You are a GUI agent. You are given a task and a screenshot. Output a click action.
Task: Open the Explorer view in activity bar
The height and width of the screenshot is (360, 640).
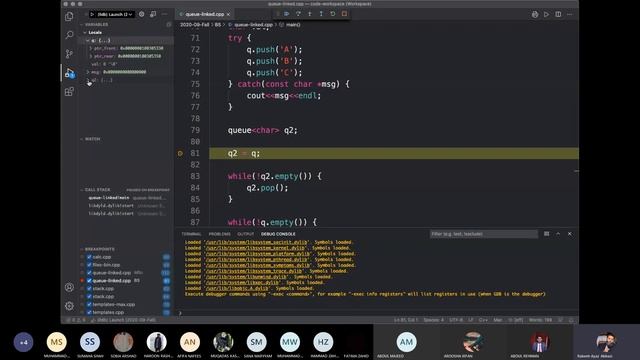pyautogui.click(x=69, y=16)
